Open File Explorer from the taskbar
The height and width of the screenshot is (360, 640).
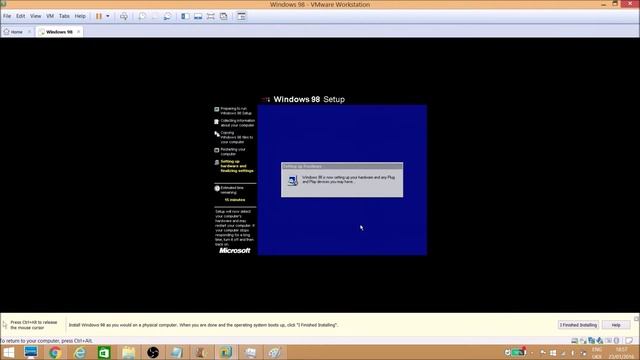tap(128, 352)
